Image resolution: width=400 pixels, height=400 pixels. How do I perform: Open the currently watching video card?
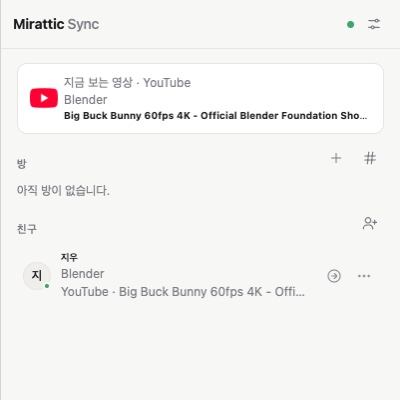coord(200,99)
